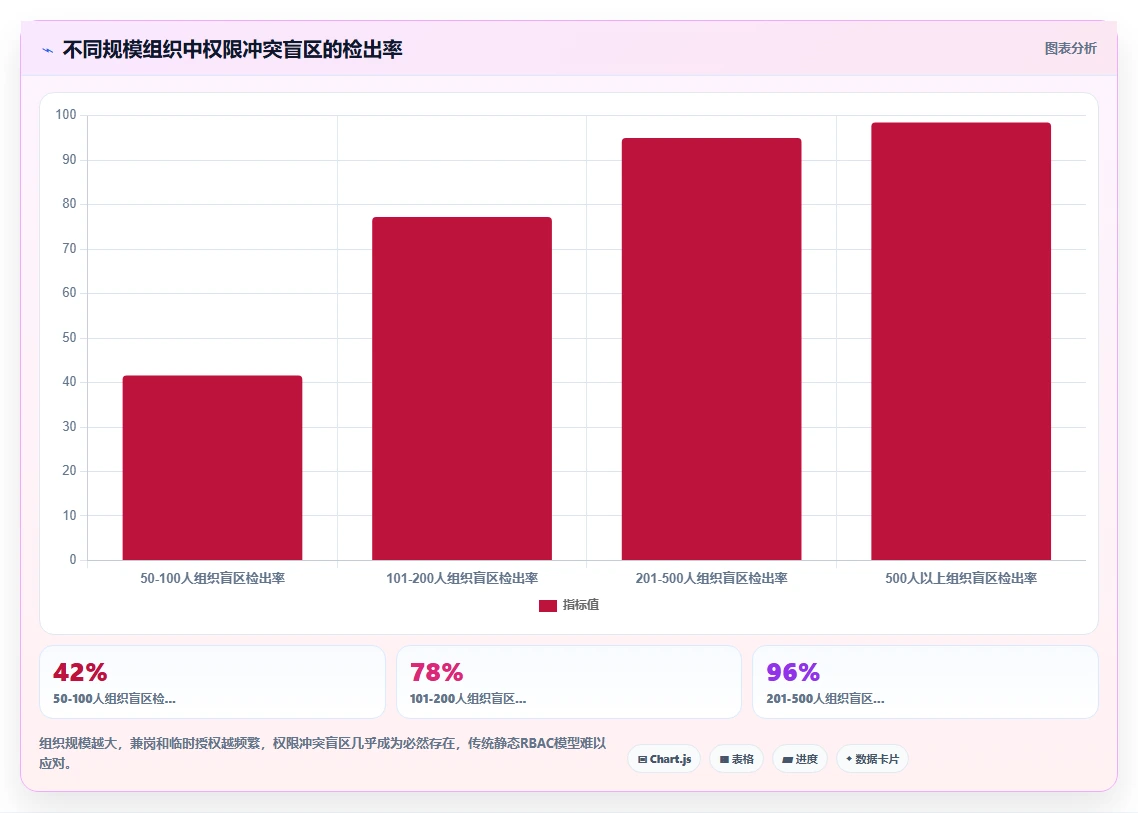Open the 96% data card

(x=925, y=682)
